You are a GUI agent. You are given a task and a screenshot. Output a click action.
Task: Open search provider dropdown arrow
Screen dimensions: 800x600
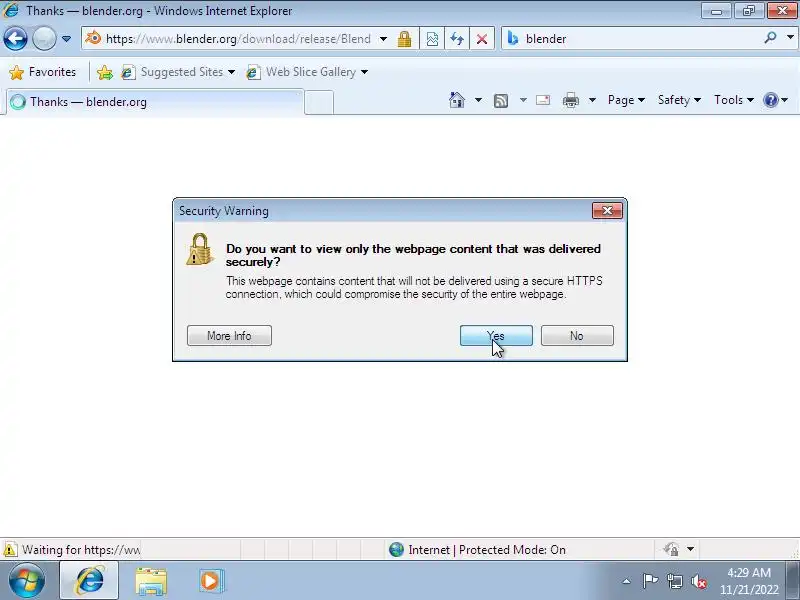click(790, 38)
